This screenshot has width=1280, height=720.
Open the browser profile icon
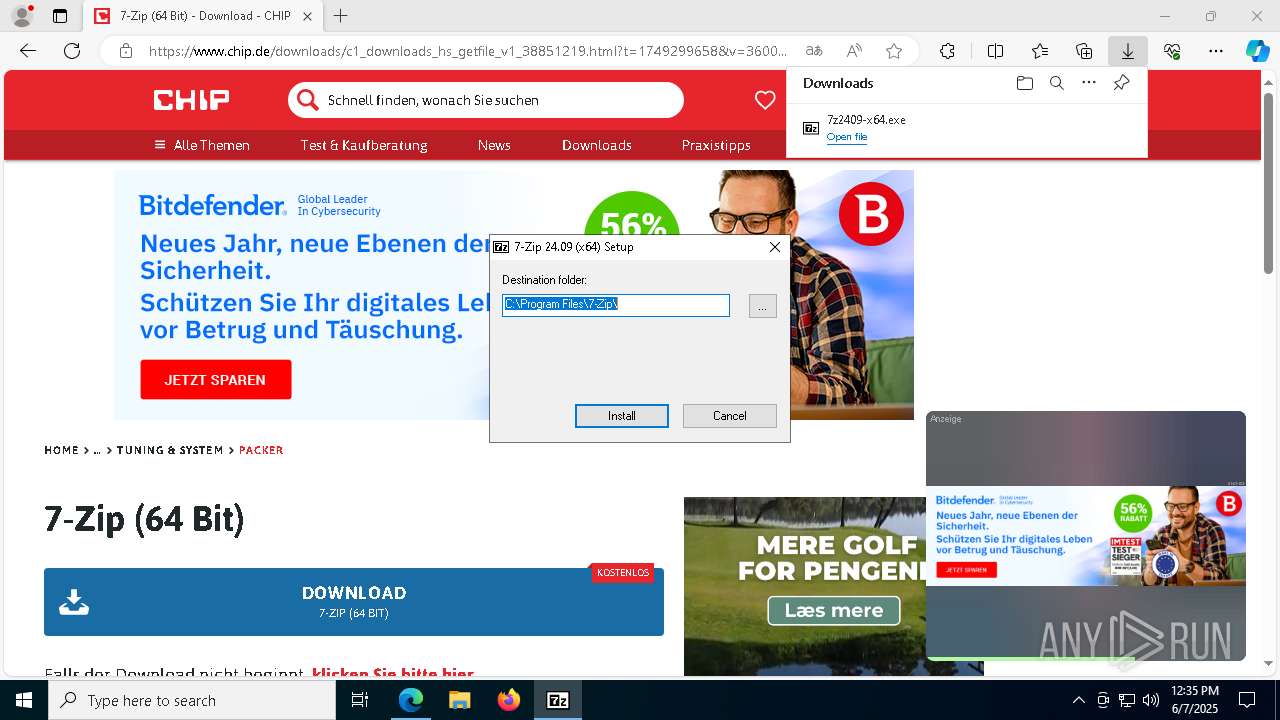22,16
